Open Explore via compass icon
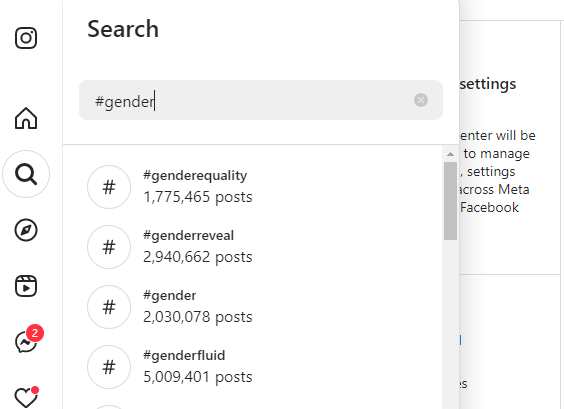Image resolution: width=564 pixels, height=409 pixels. pyautogui.click(x=26, y=230)
